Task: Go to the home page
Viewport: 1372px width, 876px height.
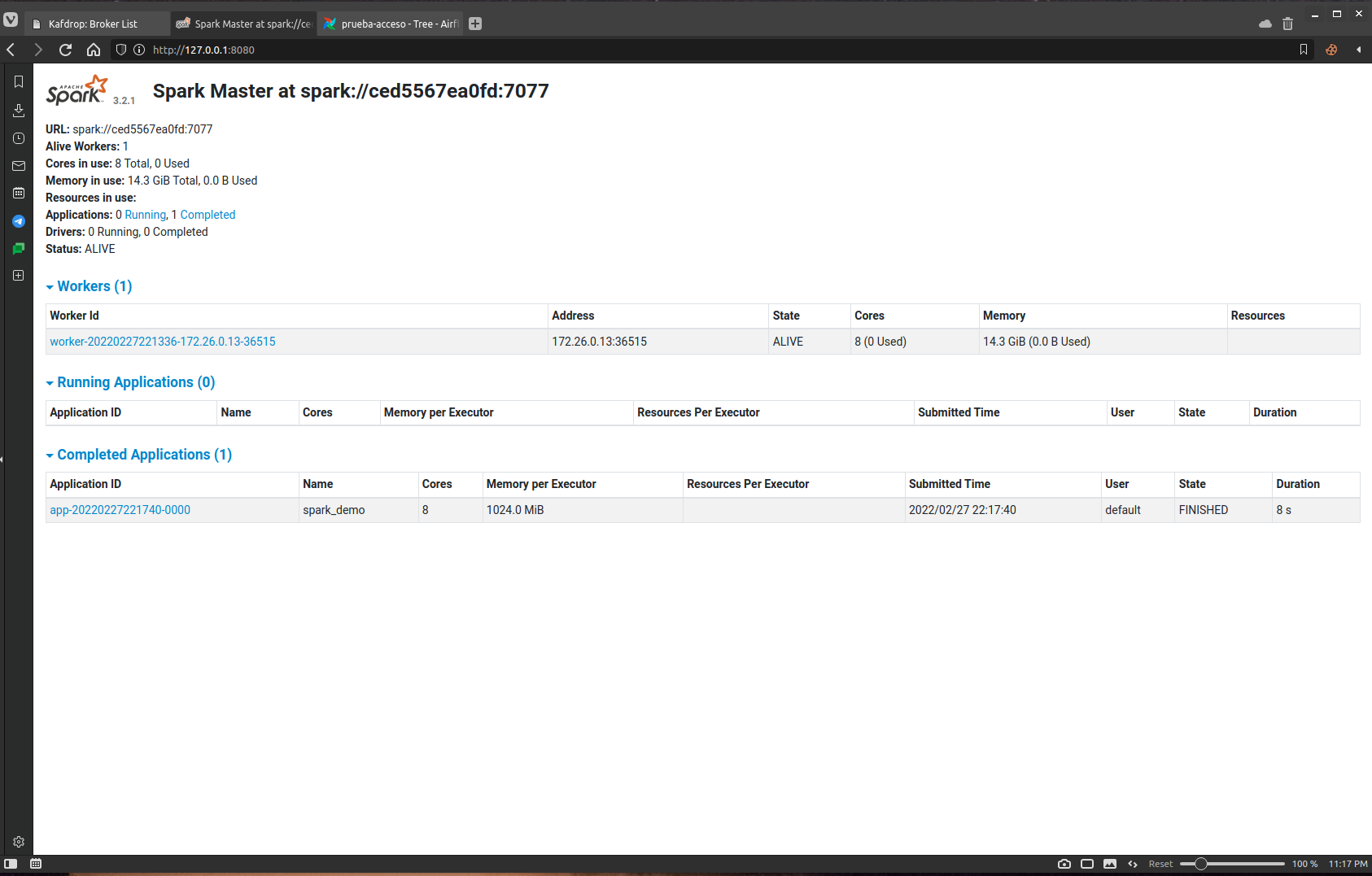Action: click(94, 50)
